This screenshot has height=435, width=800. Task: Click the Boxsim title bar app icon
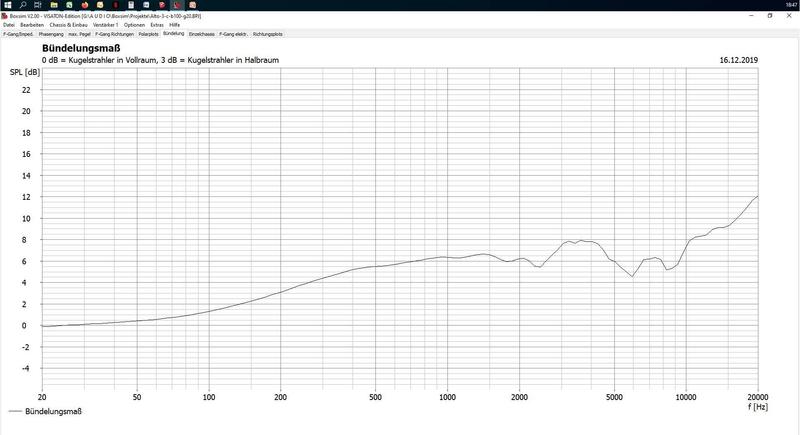click(x=5, y=16)
